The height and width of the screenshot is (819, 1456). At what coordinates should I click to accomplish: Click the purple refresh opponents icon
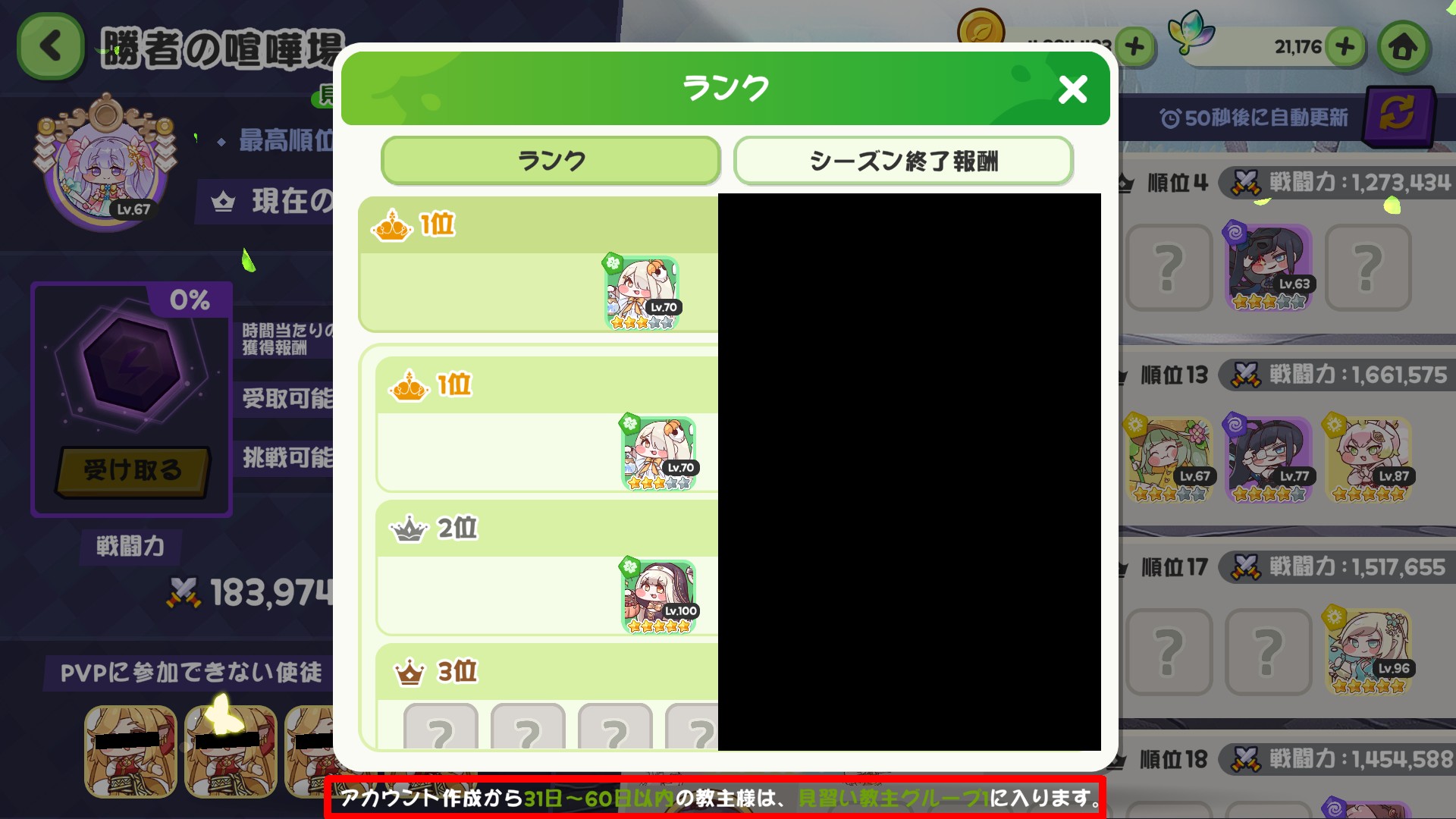tap(1397, 115)
